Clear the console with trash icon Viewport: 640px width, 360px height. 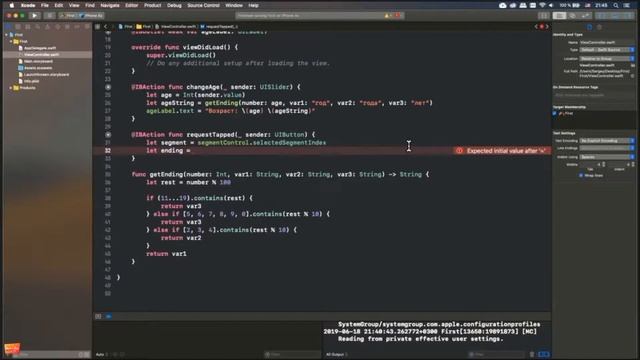click(x=532, y=354)
